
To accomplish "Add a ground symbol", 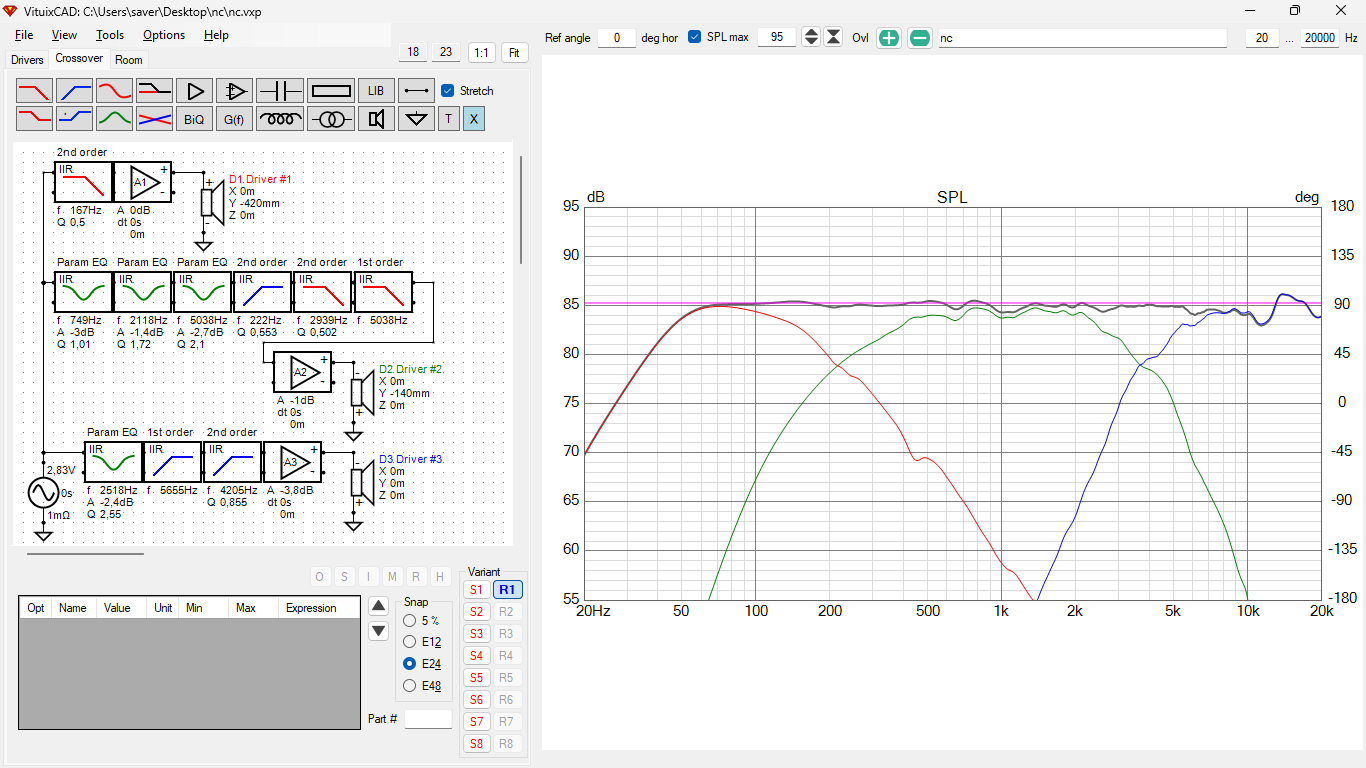I will [x=416, y=119].
